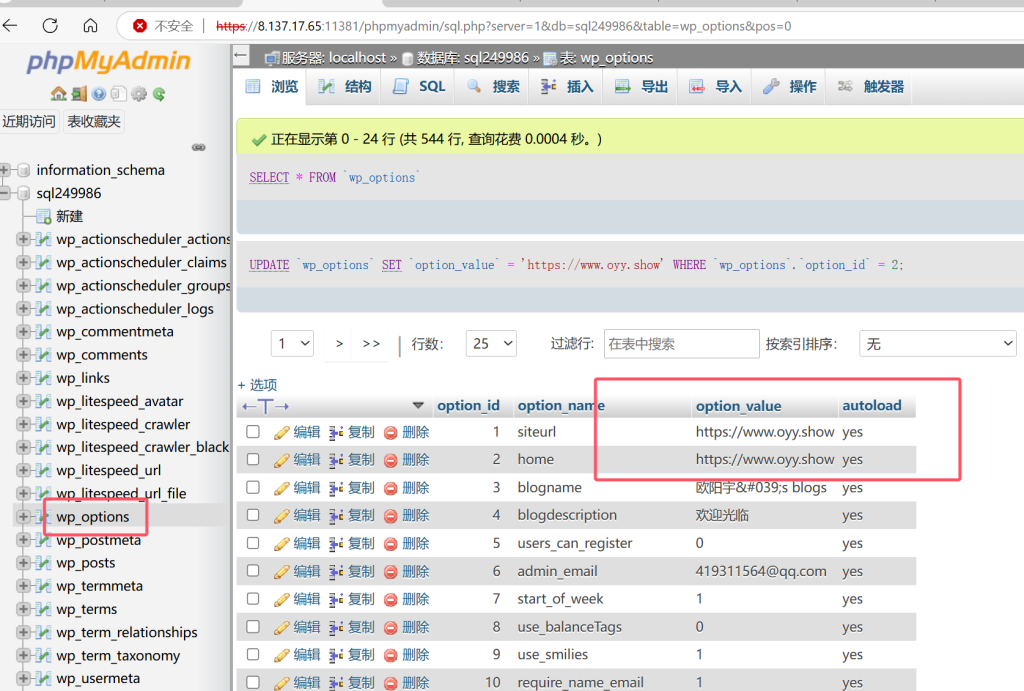Expand wp_terms table node
1024x691 pixels.
(23, 609)
